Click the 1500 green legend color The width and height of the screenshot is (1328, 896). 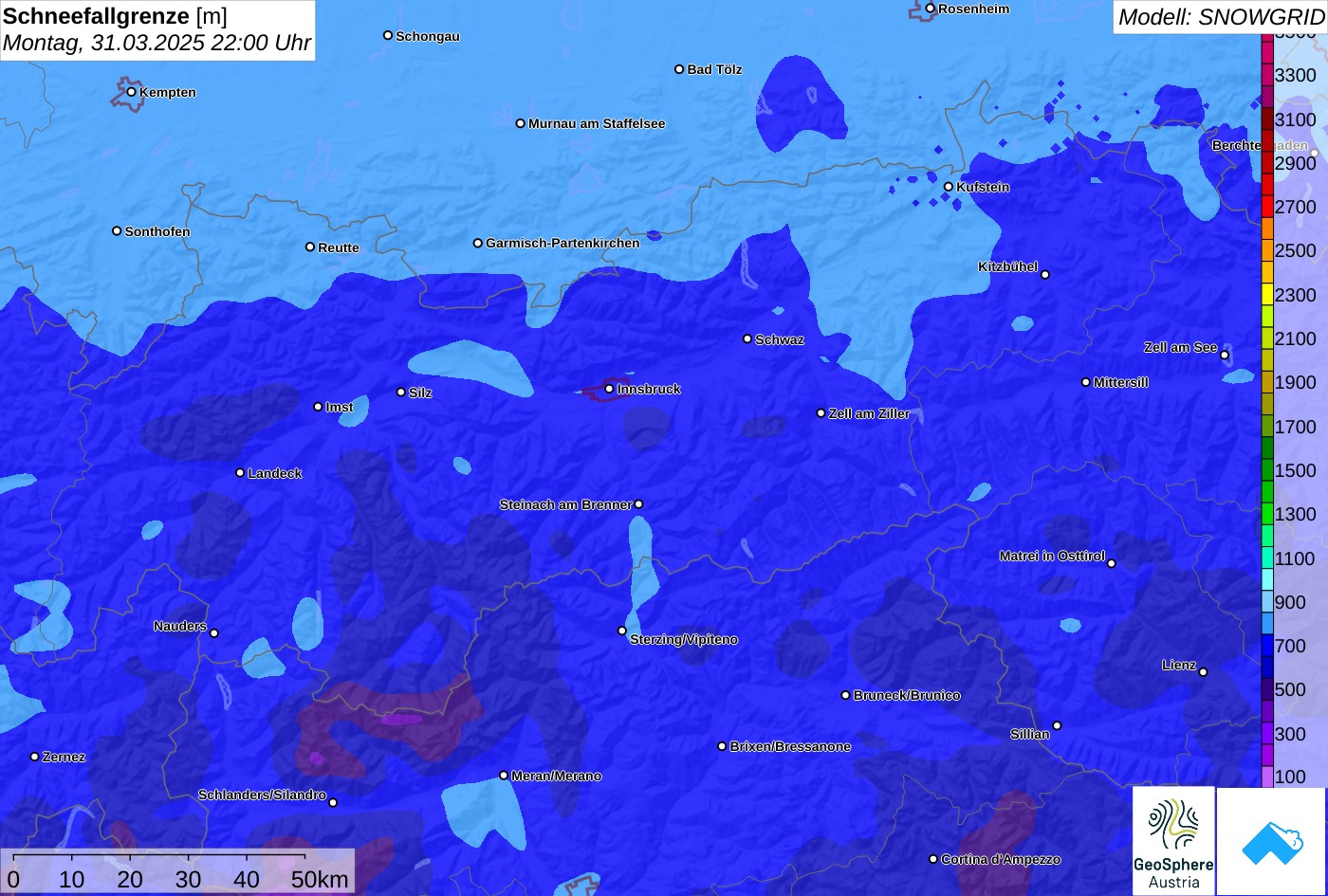click(x=1267, y=470)
